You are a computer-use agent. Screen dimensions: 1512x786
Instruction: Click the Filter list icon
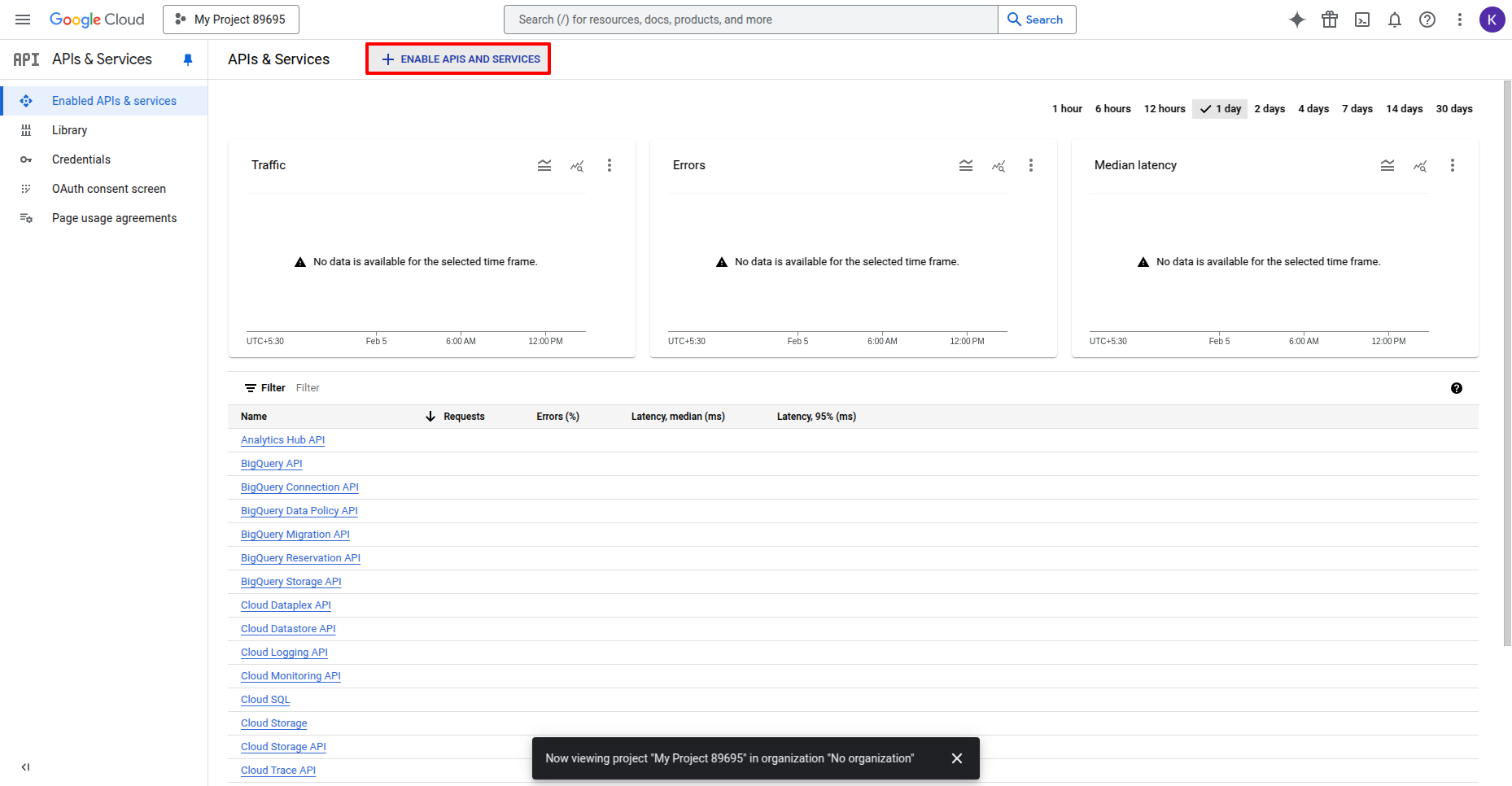tap(251, 388)
